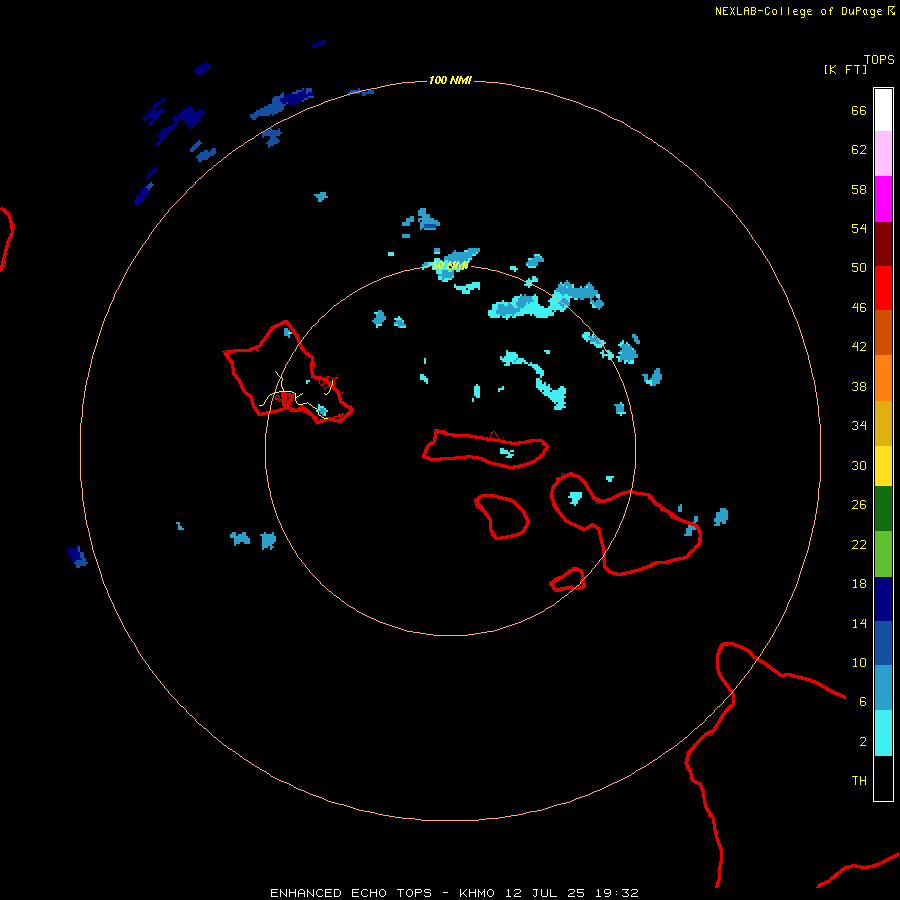
Task: Click the cyan 10 K FT swatch
Action: [883, 733]
